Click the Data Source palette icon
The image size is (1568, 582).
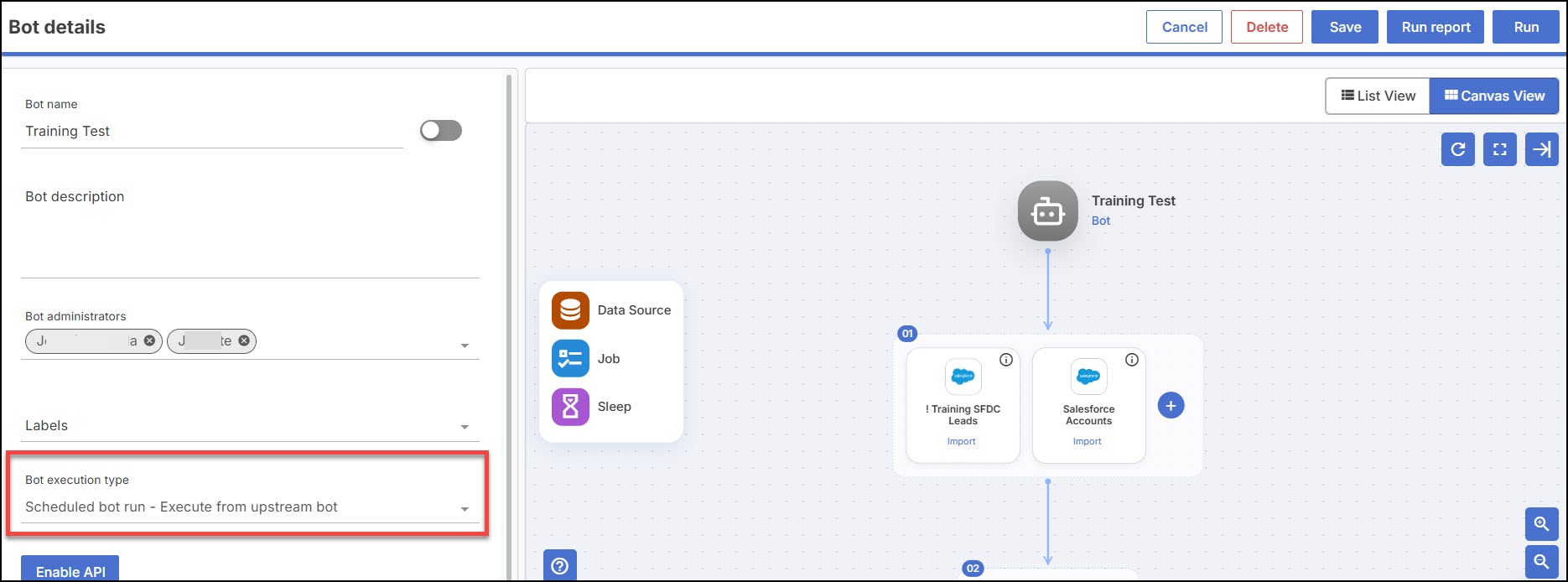570,310
